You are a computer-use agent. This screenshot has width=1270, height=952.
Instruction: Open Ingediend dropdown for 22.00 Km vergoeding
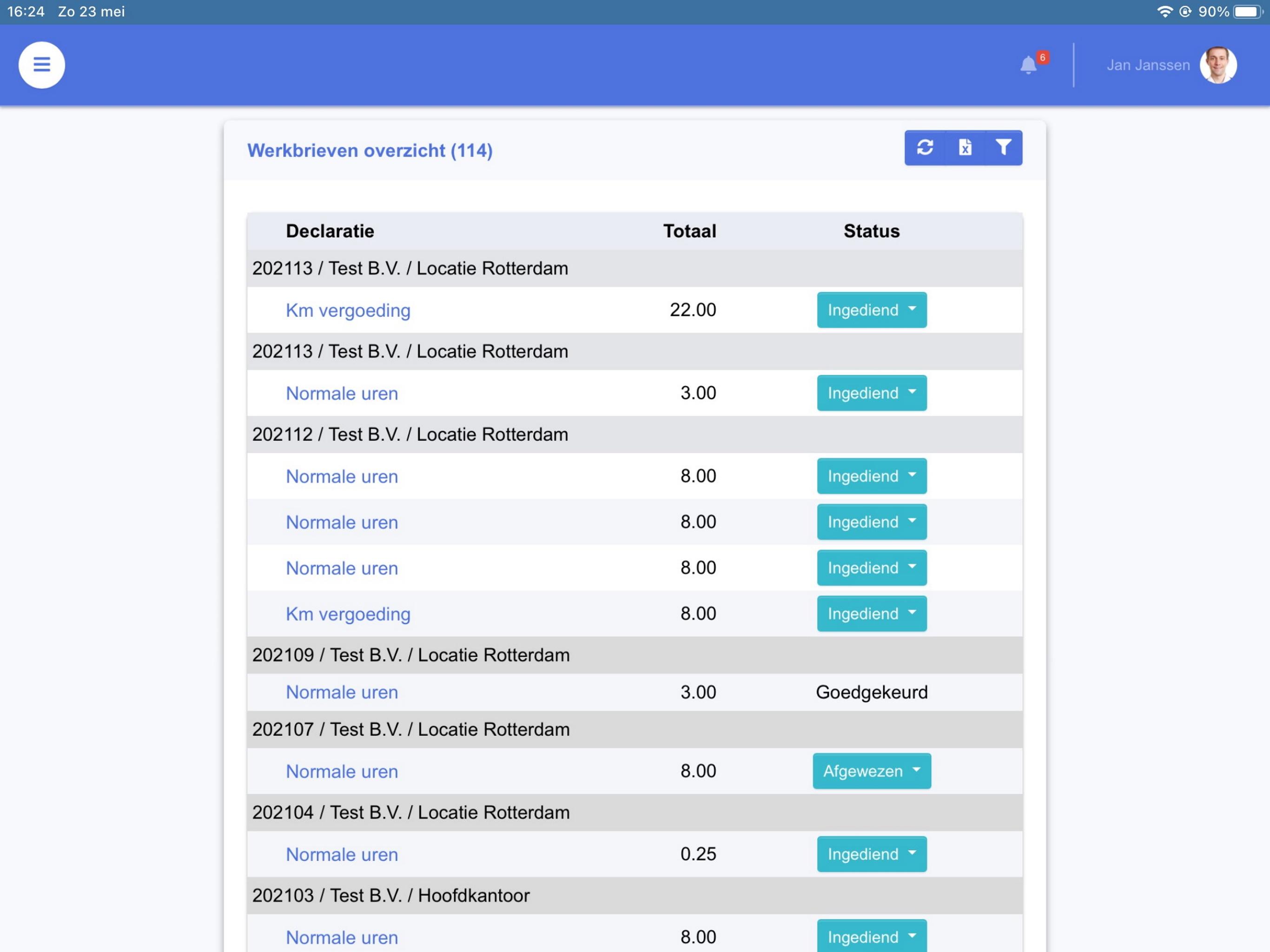[872, 310]
